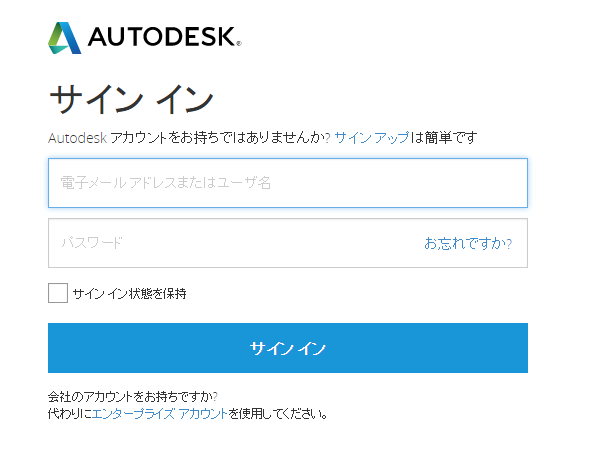Click the は簡単です text after sign-up link
The height and width of the screenshot is (449, 592).
coord(444,137)
